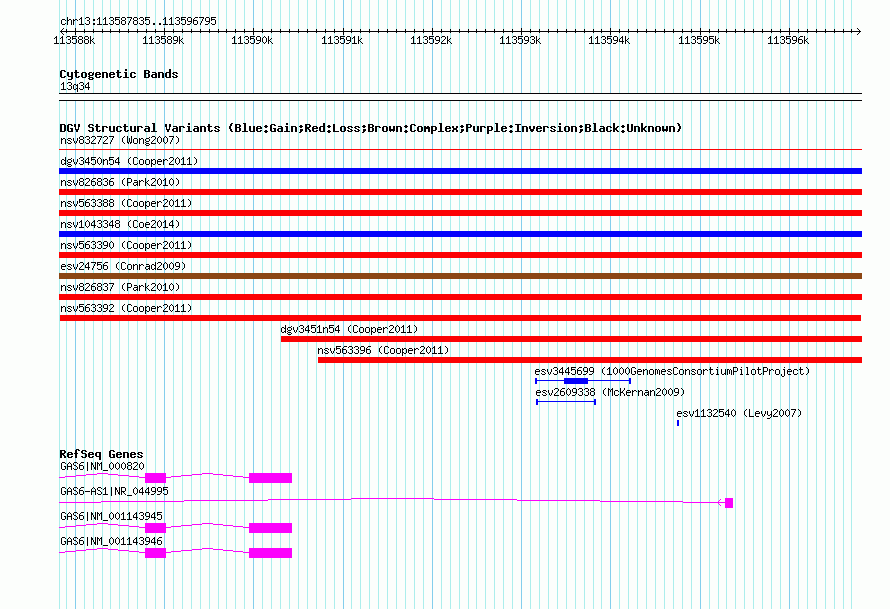Click the 113592k ruler tick label
890x609 pixels.
[x=431, y=40]
